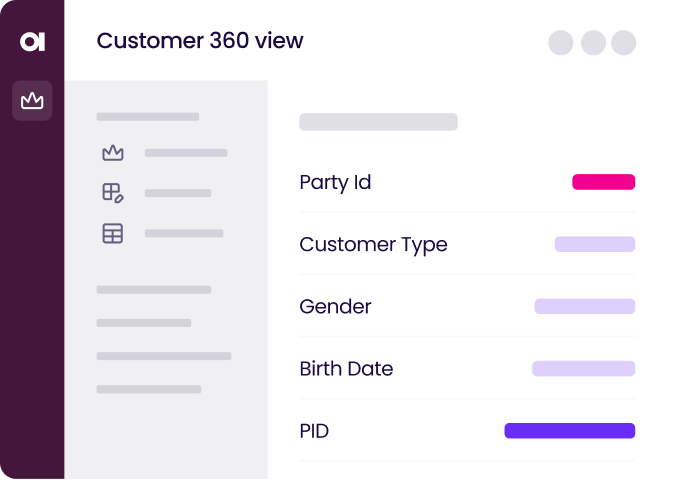Click the crown icon in the navigation list
The width and height of the screenshot is (700, 480).
113,153
